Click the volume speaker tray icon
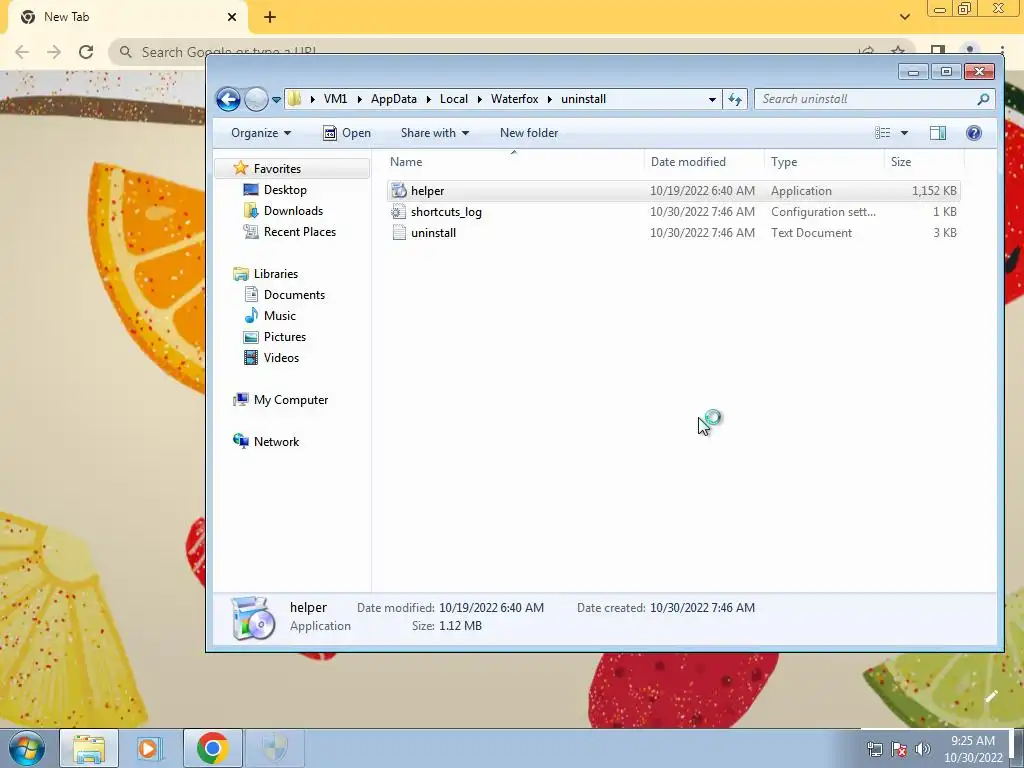Viewport: 1024px width, 768px height. click(x=923, y=749)
